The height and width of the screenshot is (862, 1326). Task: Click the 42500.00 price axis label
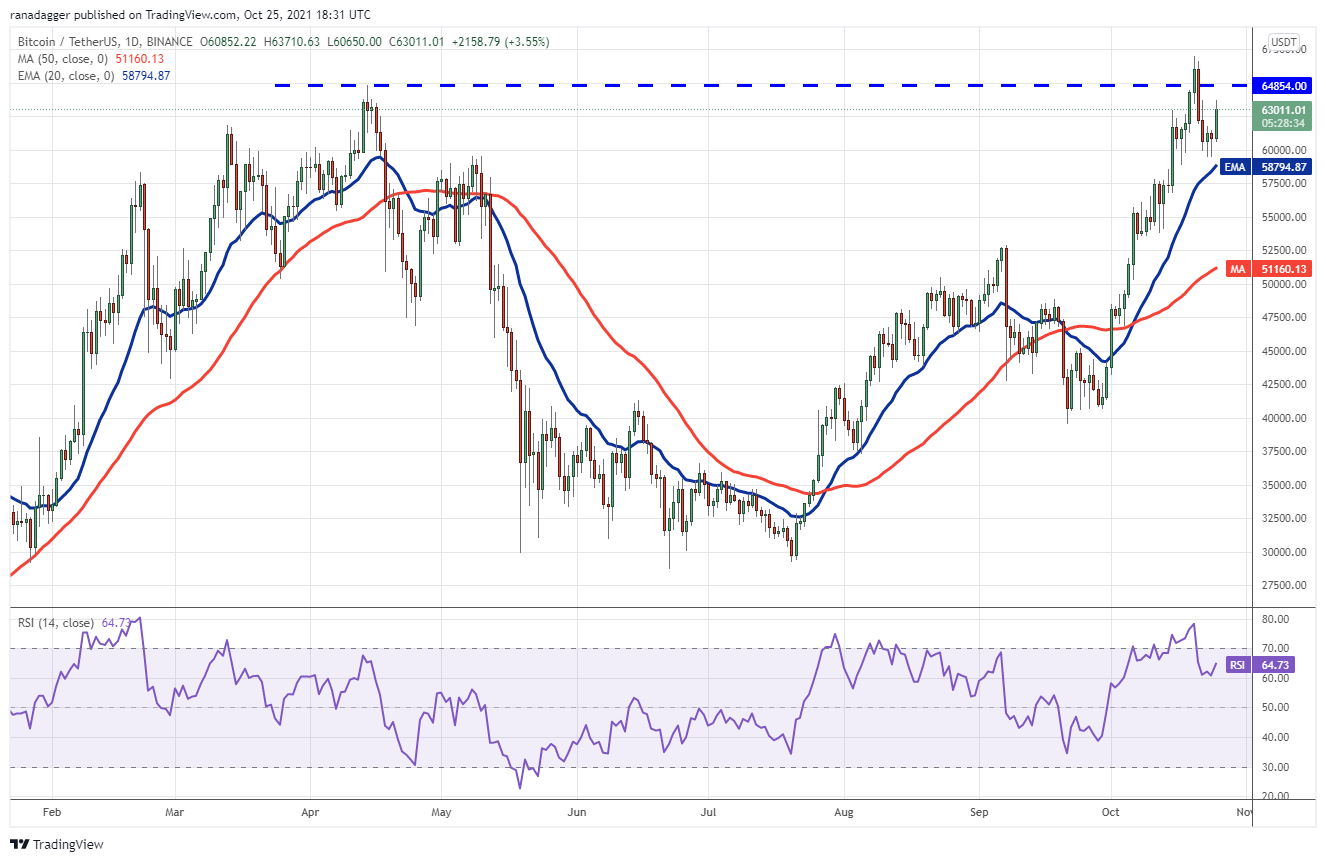(x=1284, y=384)
